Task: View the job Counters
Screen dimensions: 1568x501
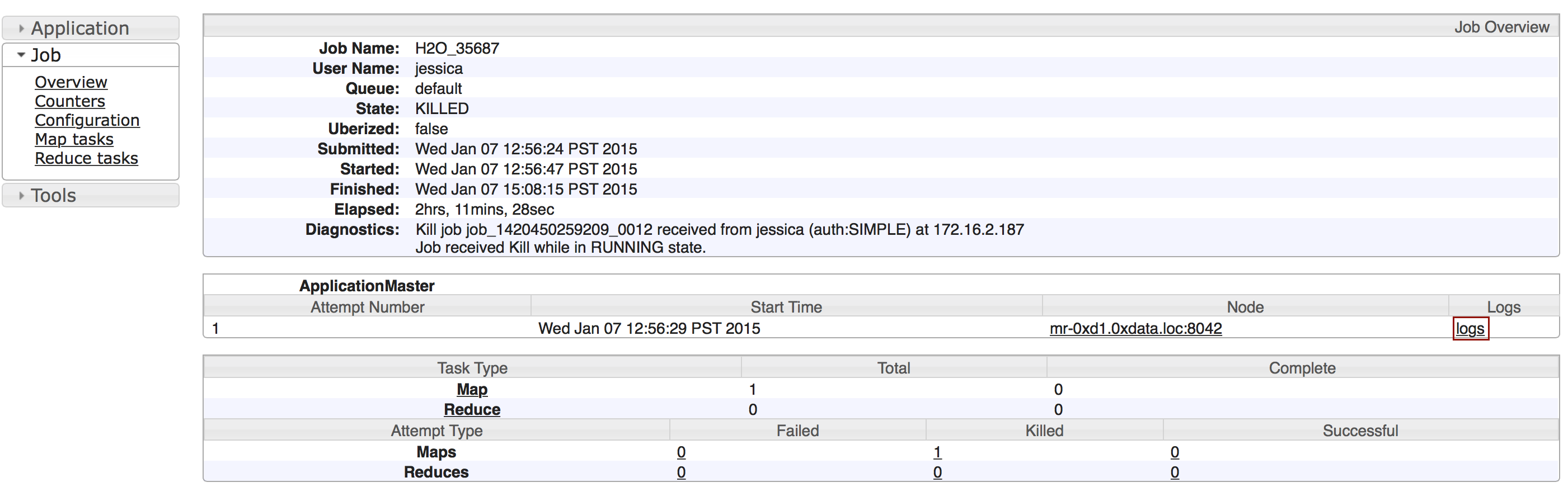Action: (x=69, y=101)
